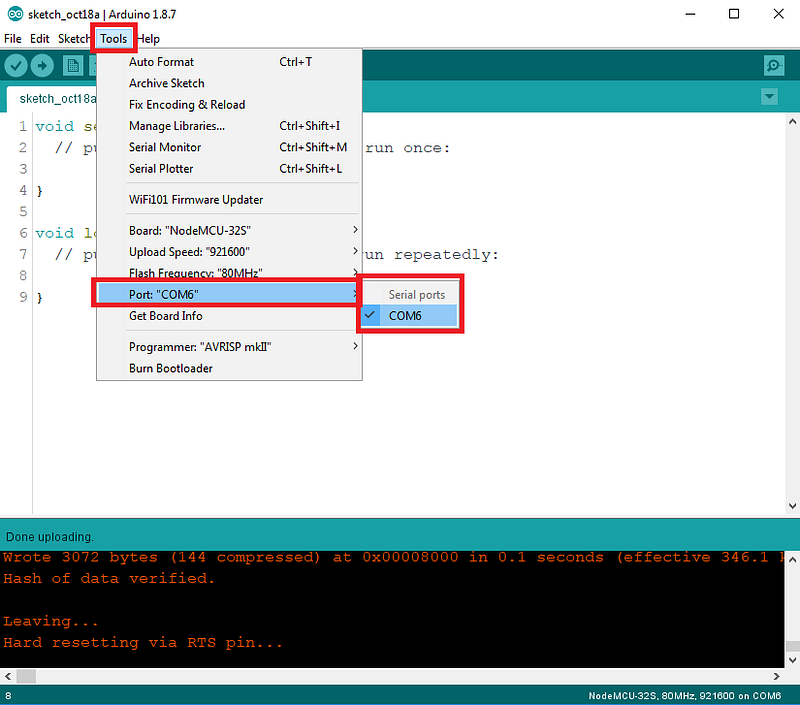Click the New sketch toolbar icon

[73, 66]
